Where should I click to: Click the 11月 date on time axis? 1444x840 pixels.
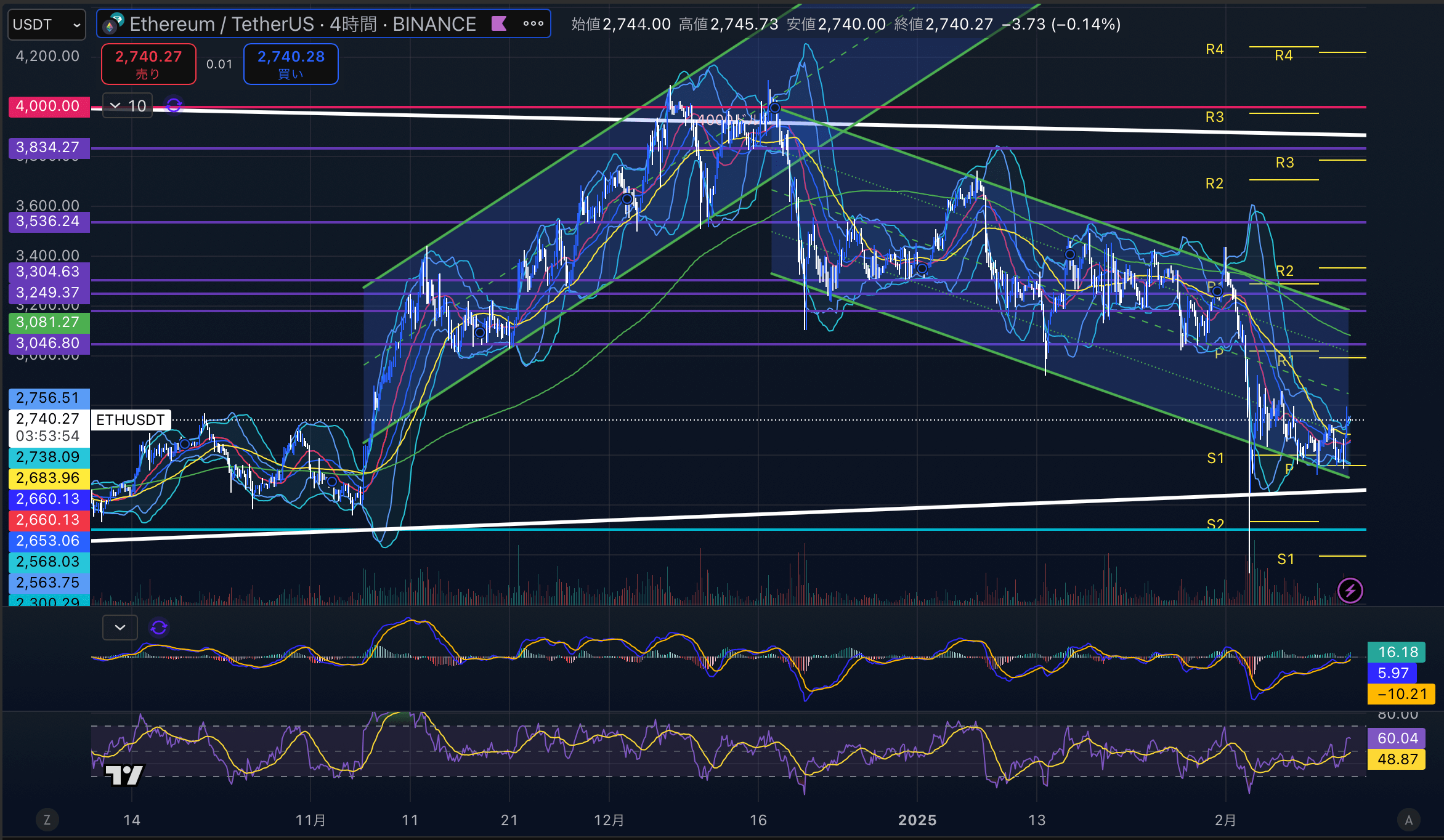tap(310, 820)
